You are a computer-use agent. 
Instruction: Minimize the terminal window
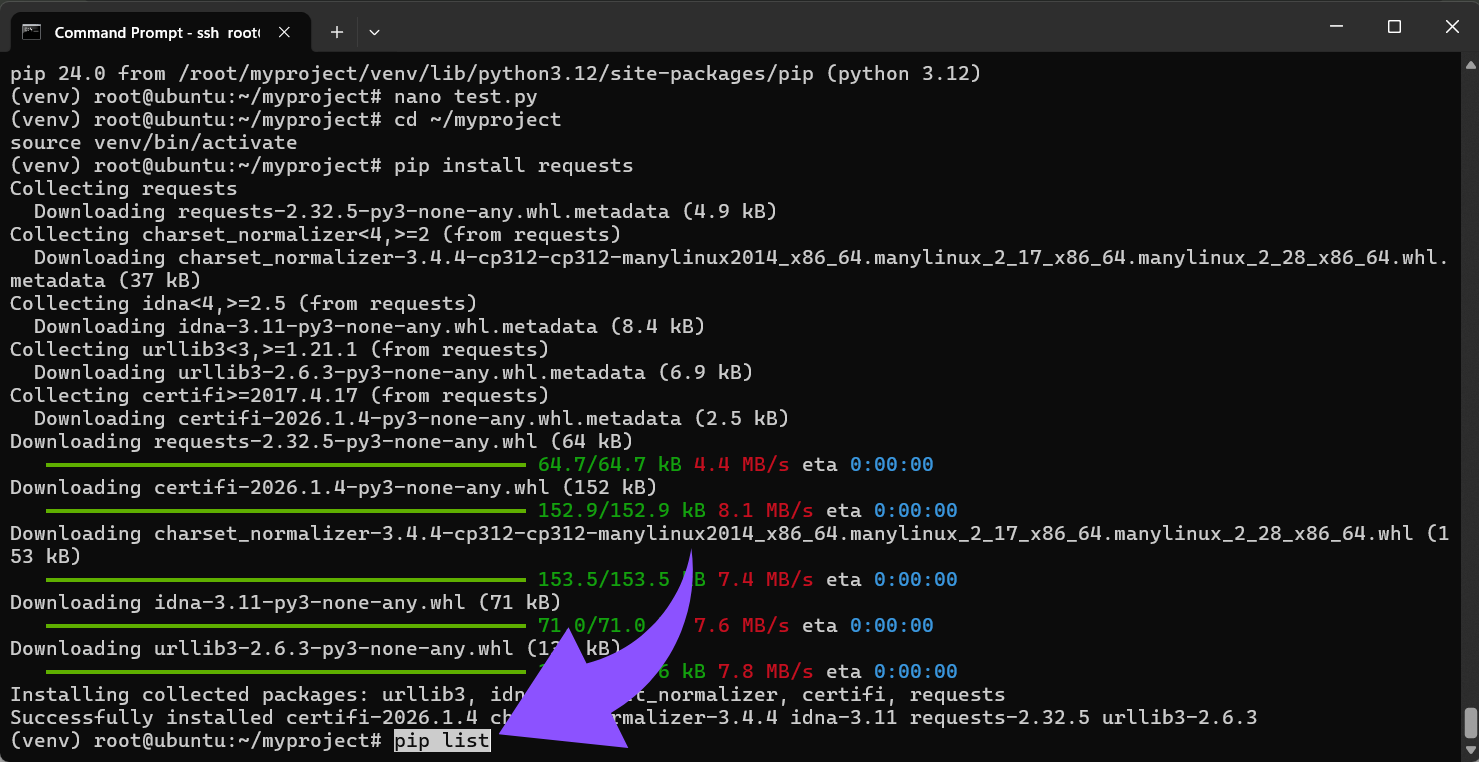click(1339, 27)
